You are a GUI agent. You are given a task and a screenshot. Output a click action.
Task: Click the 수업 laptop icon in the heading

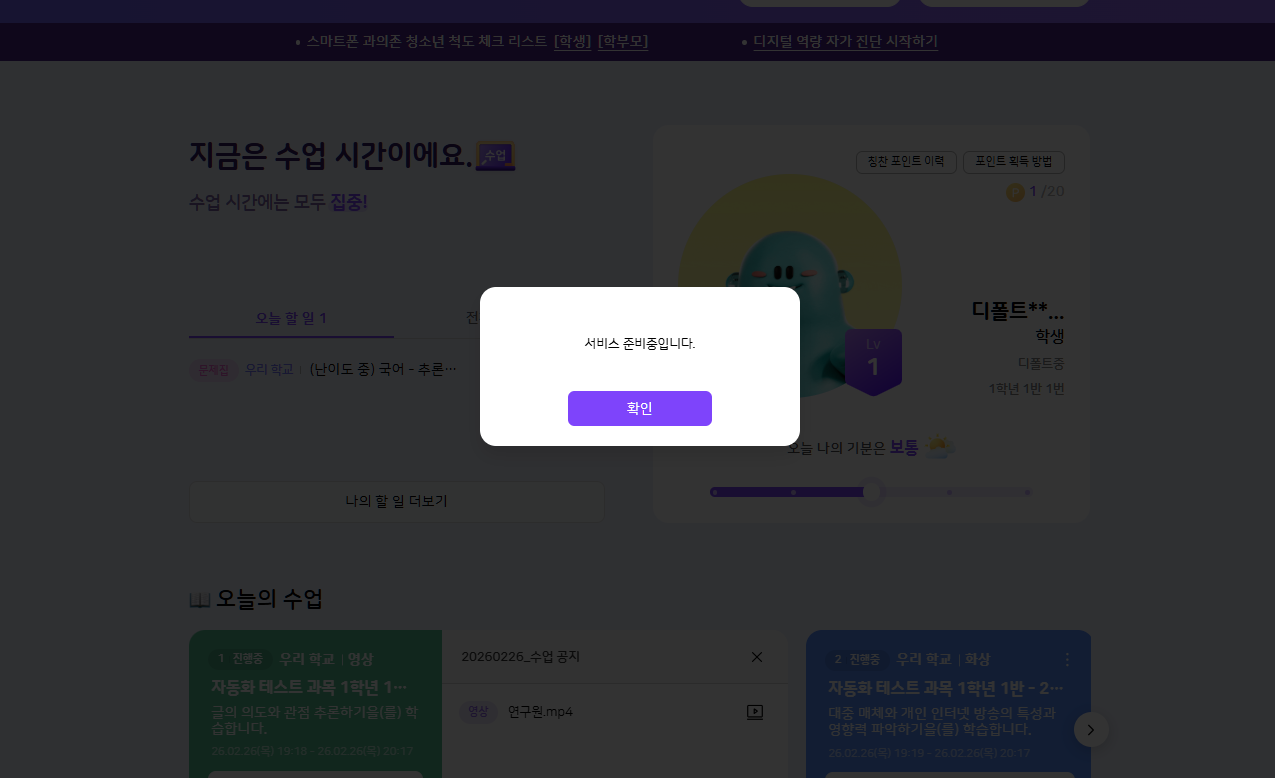point(495,156)
